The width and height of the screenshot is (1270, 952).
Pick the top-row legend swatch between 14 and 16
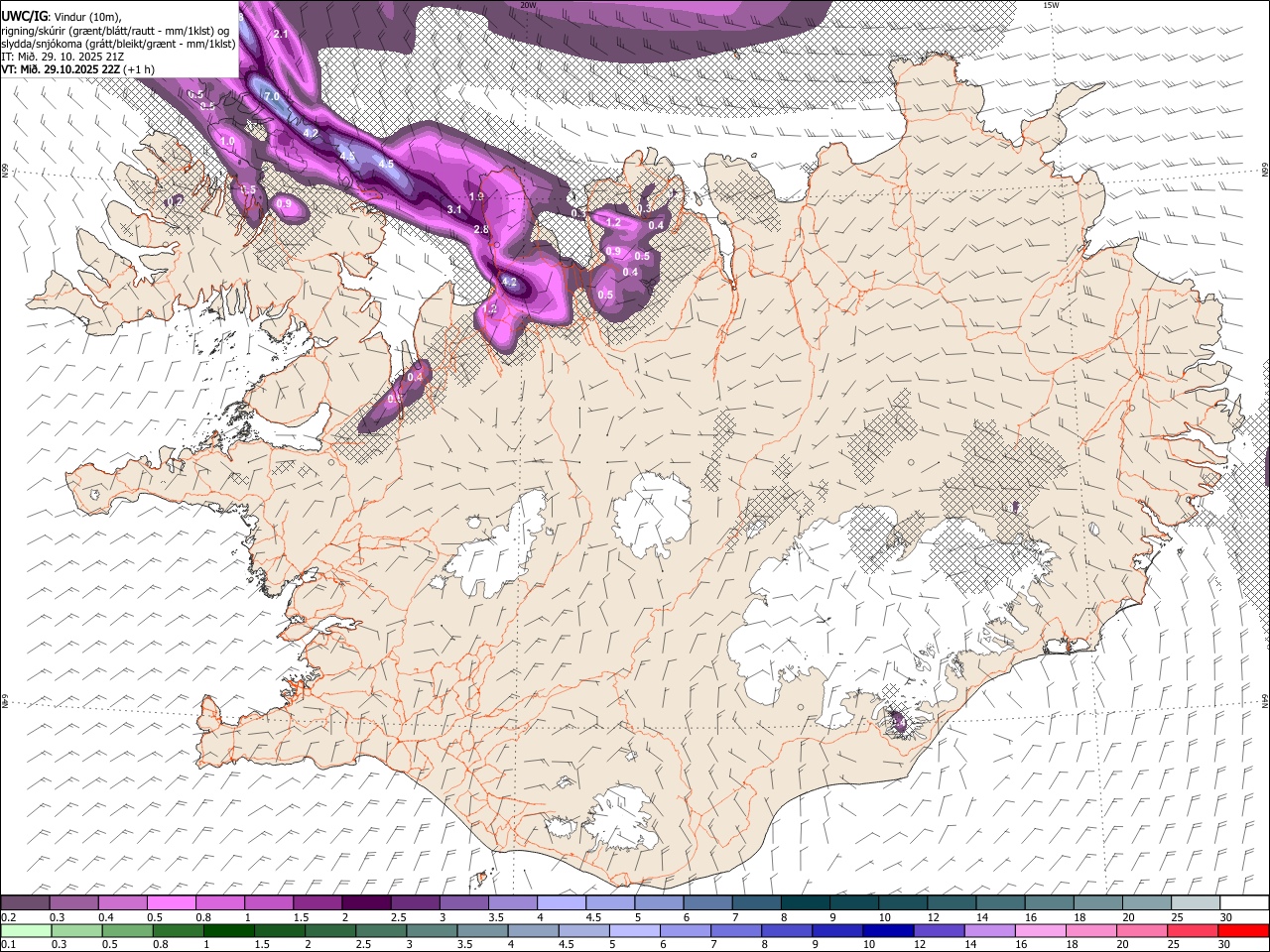pyautogui.click(x=1000, y=903)
